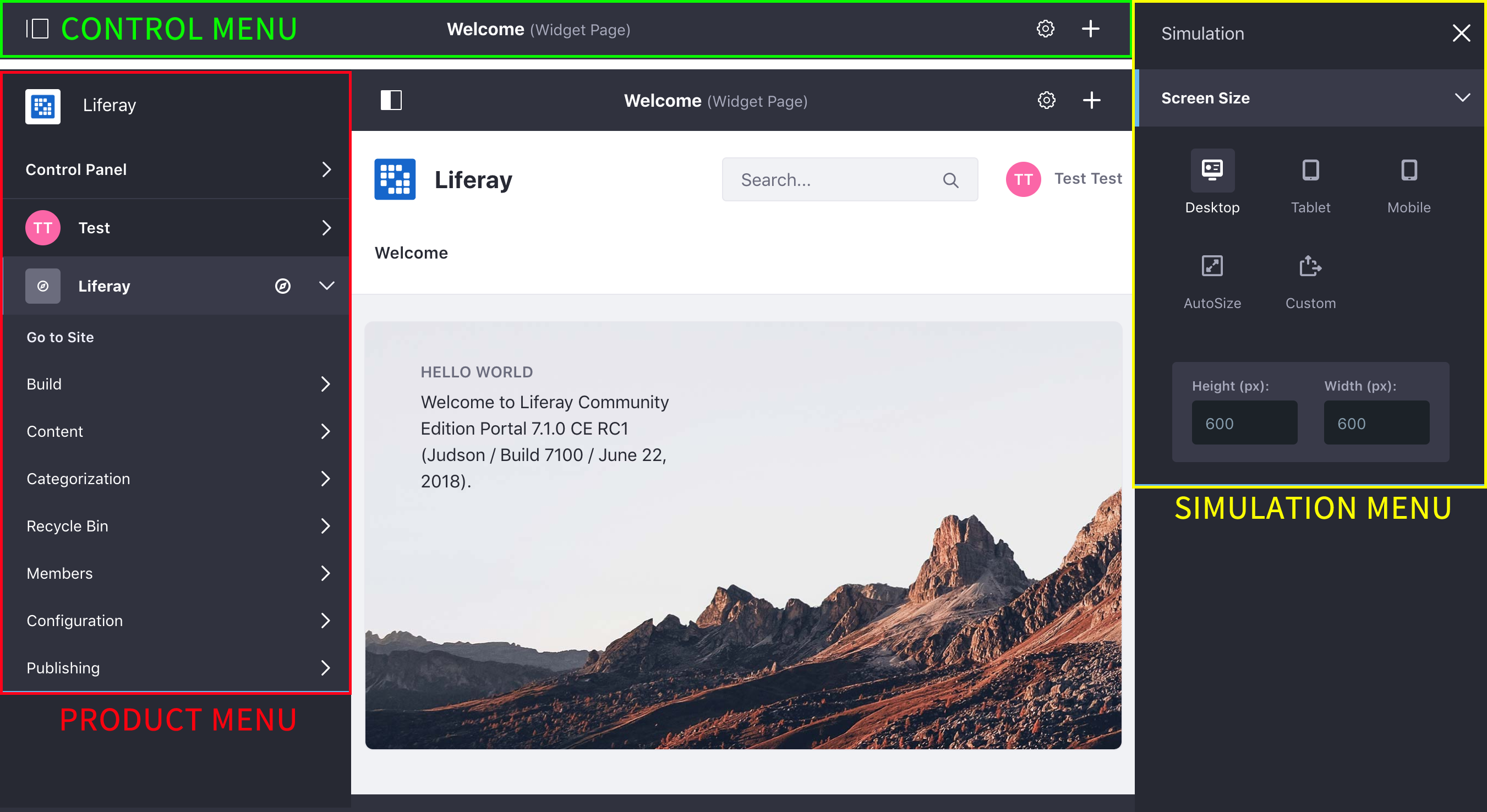Image resolution: width=1487 pixels, height=812 pixels.
Task: Click the Liferay logo in product menu header
Action: [x=43, y=106]
